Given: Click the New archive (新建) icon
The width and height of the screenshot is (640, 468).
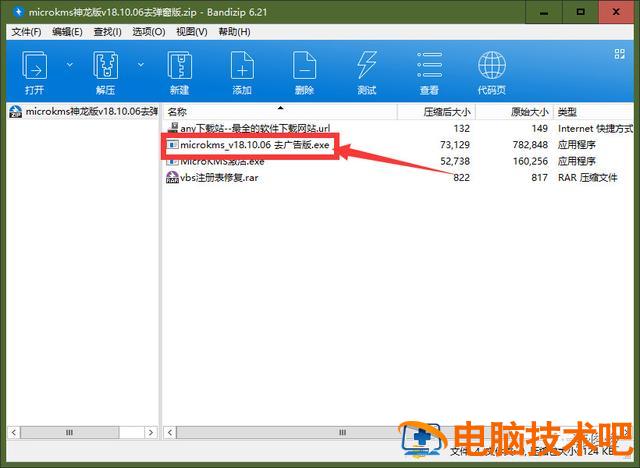Looking at the screenshot, I should coord(180,65).
